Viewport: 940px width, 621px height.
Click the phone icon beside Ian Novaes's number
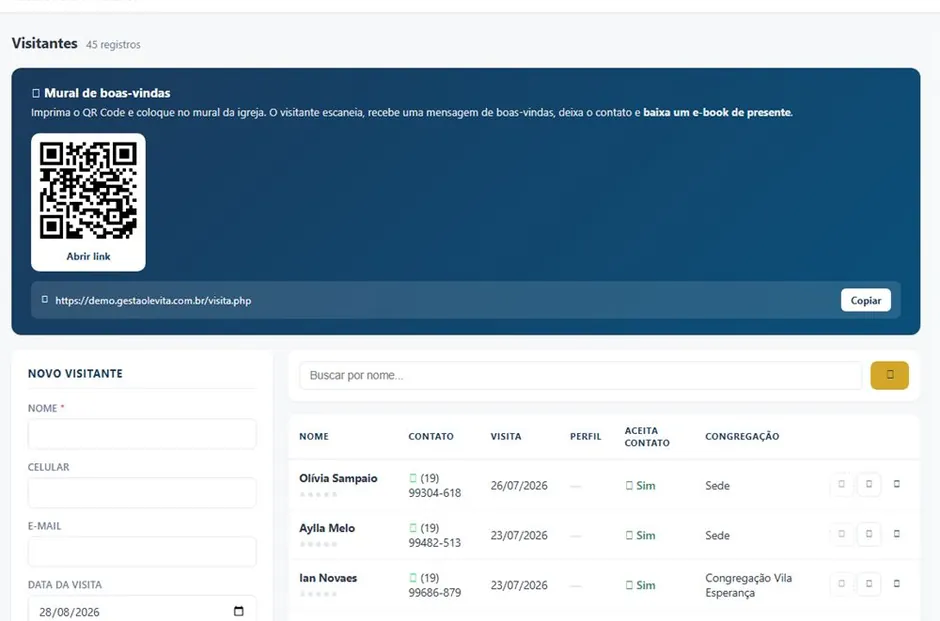(x=413, y=578)
